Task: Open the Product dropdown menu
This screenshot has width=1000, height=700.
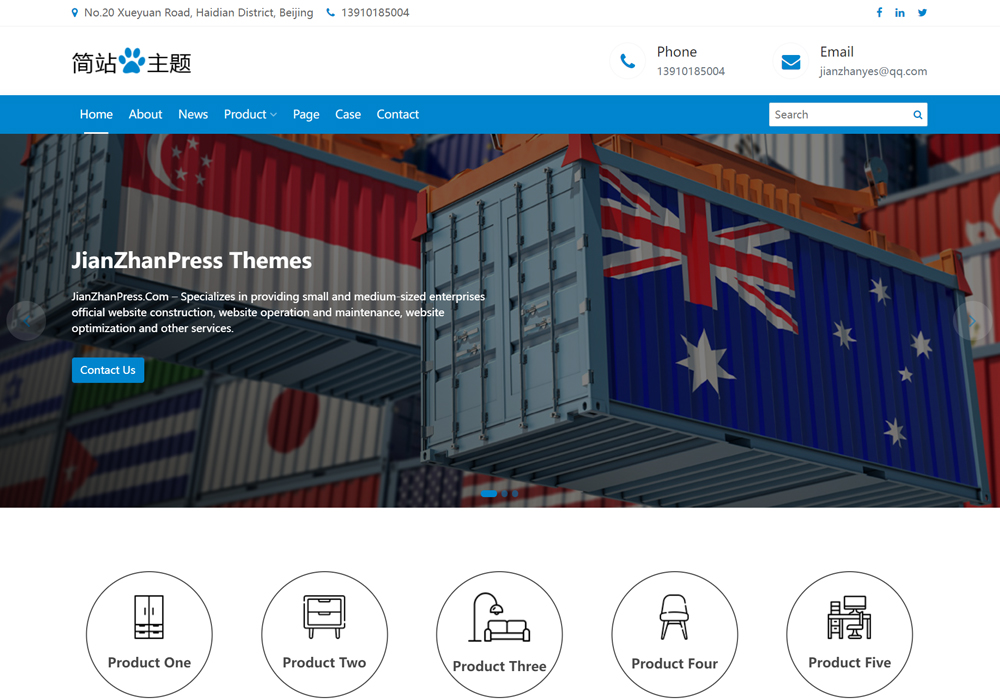Action: 249,114
